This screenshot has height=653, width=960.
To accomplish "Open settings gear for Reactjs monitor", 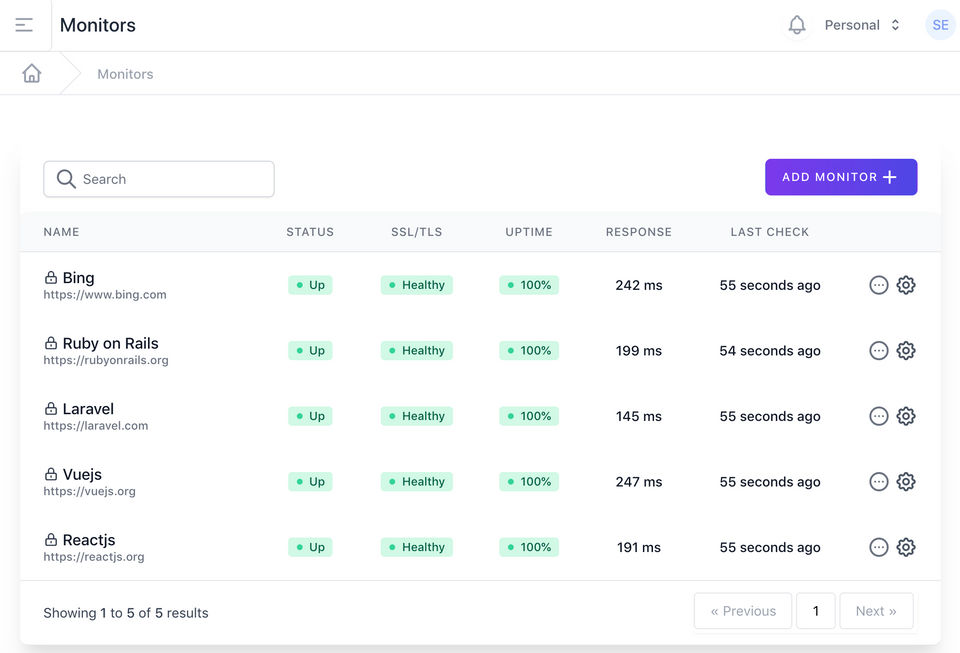I will pyautogui.click(x=906, y=547).
